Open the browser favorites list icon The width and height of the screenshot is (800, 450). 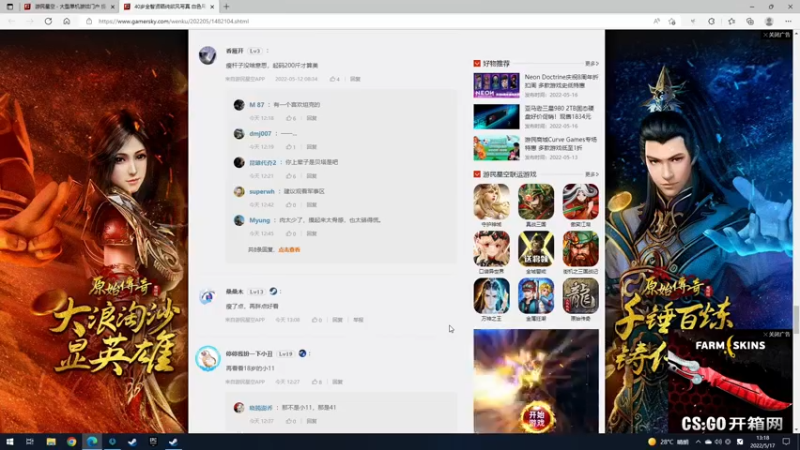[731, 21]
